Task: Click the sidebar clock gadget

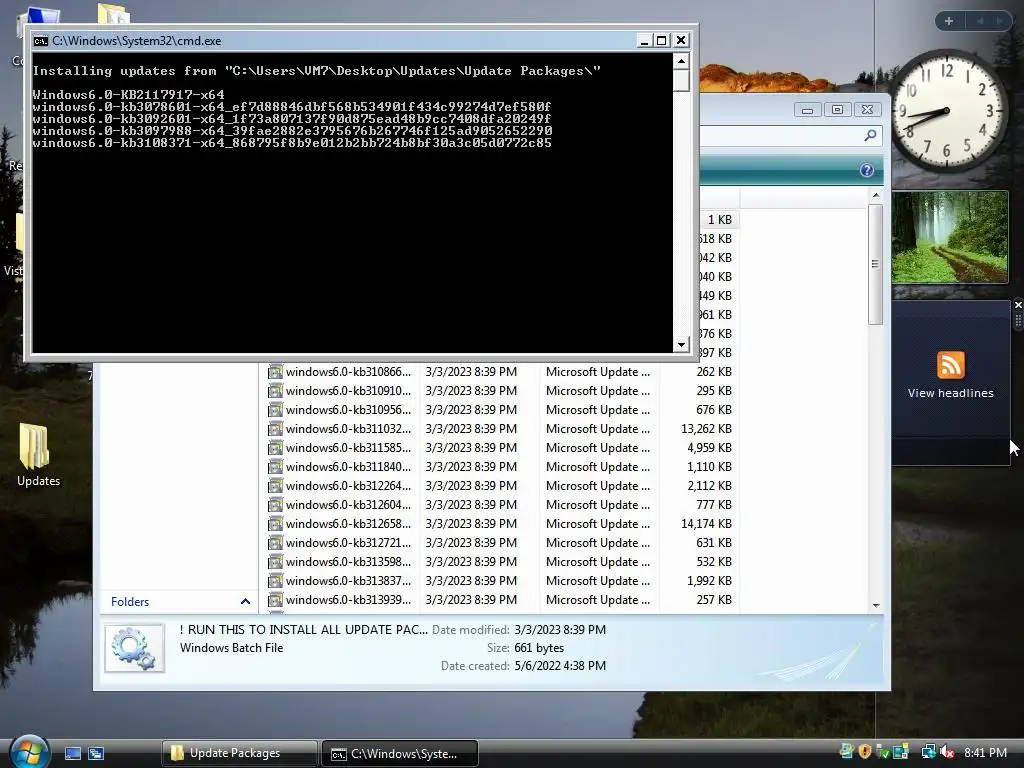Action: pyautogui.click(x=946, y=112)
